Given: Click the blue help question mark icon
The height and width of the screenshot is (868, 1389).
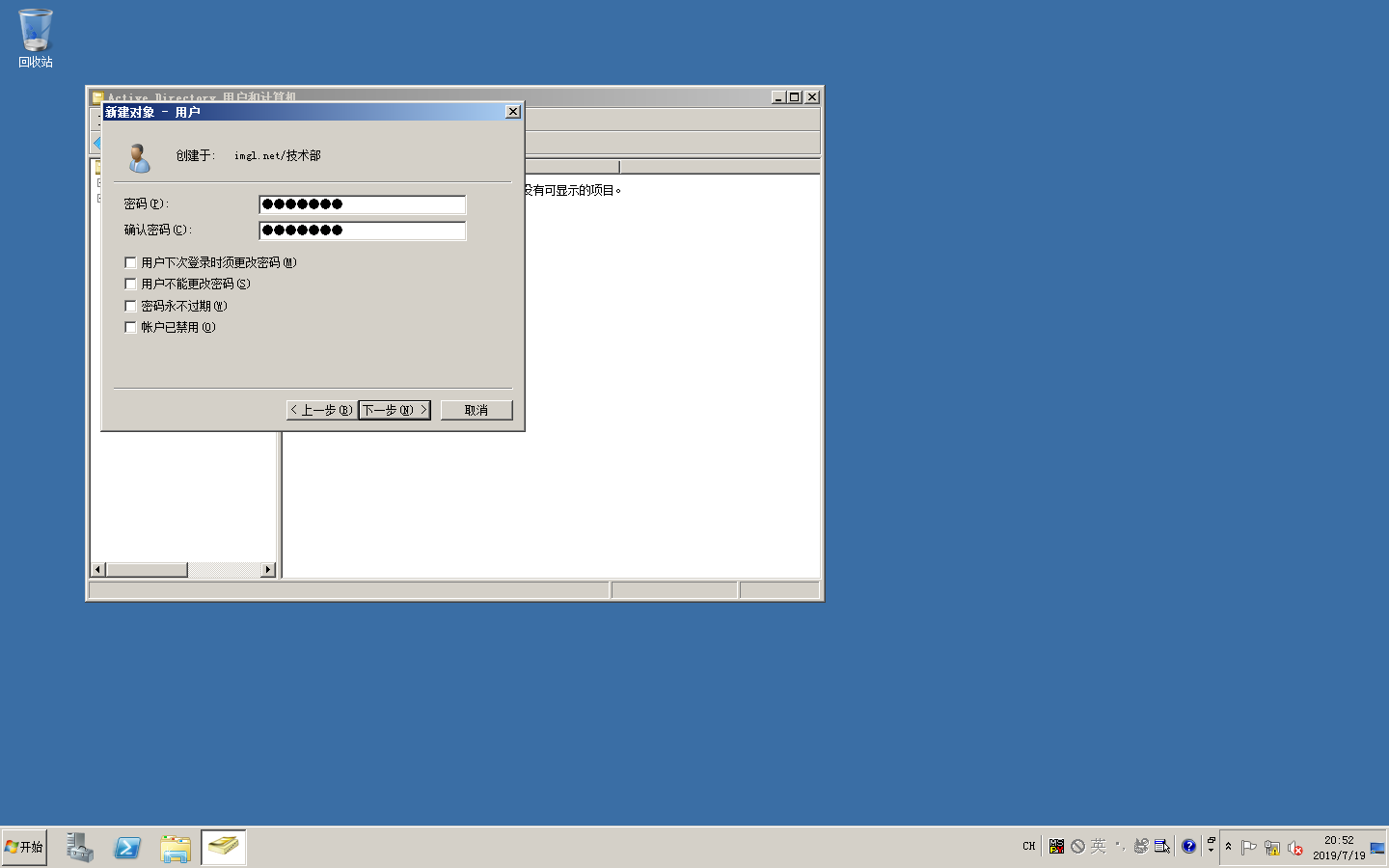Looking at the screenshot, I should click(x=1188, y=846).
